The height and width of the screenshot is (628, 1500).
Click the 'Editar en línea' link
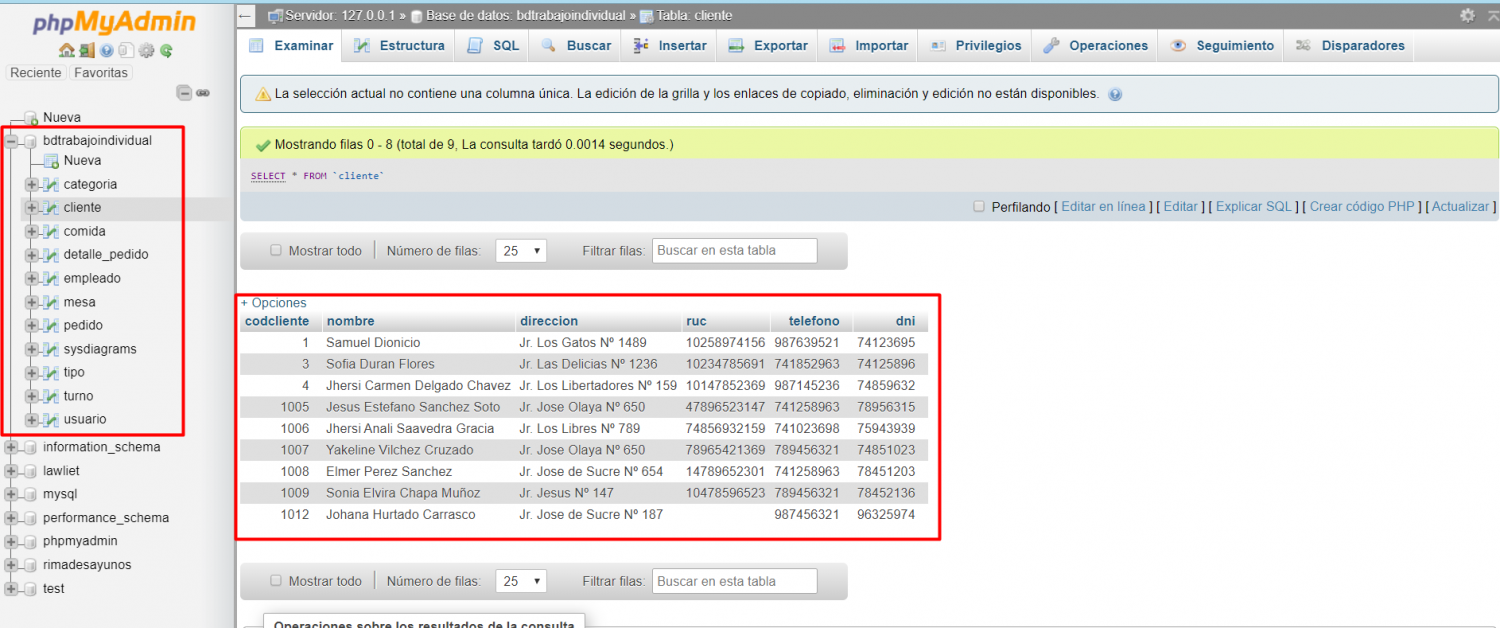coord(1103,207)
